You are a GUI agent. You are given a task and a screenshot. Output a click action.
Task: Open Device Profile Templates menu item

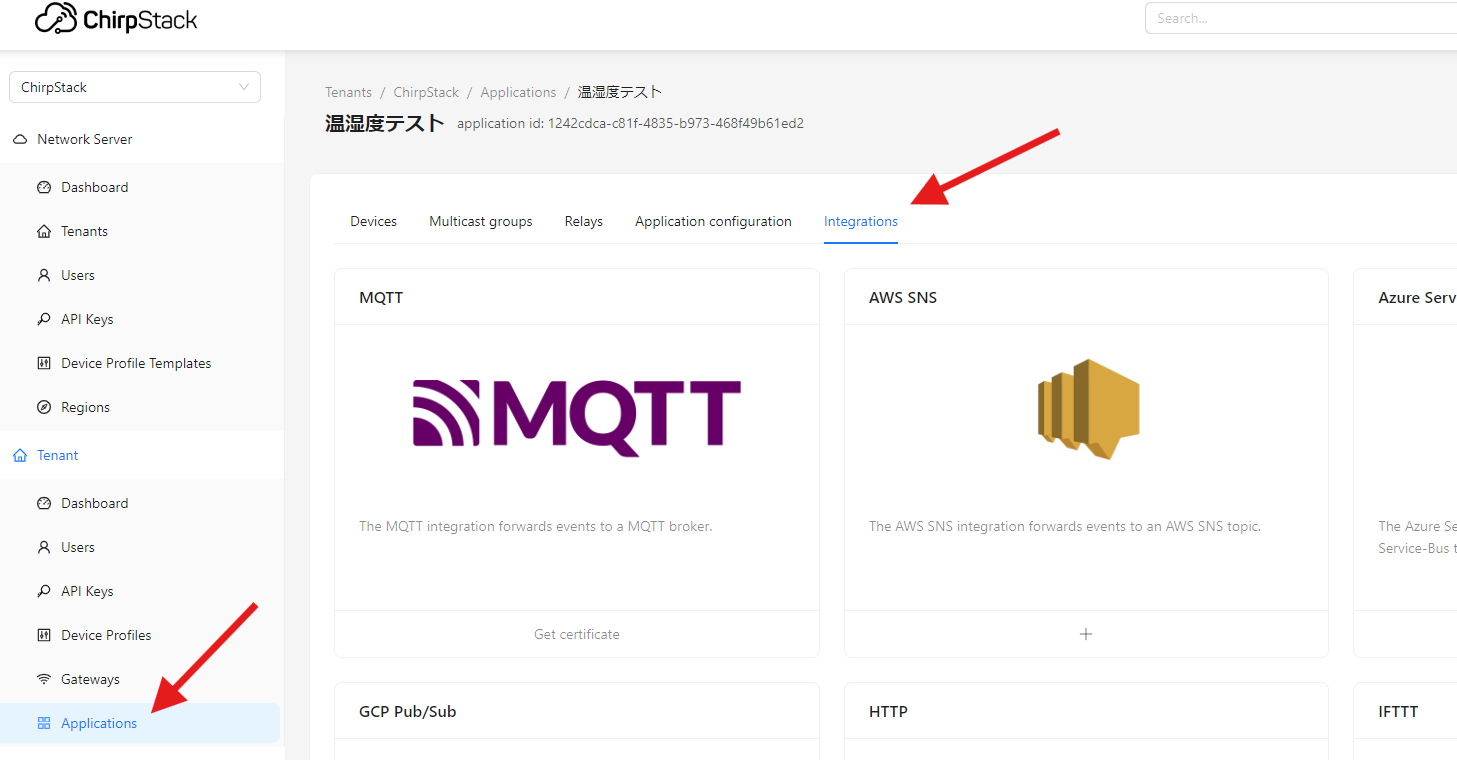tap(142, 363)
